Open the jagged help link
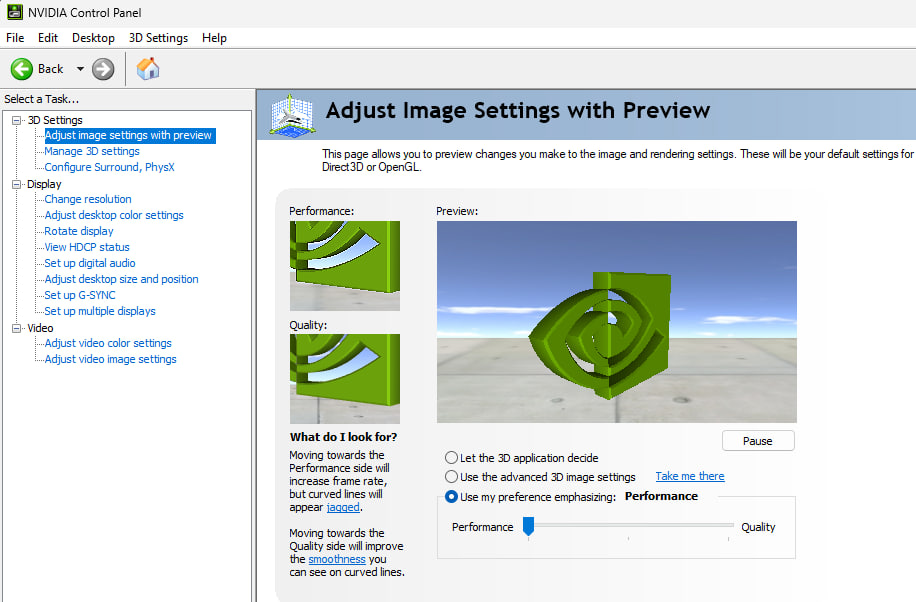The width and height of the screenshot is (916, 602). 343,507
